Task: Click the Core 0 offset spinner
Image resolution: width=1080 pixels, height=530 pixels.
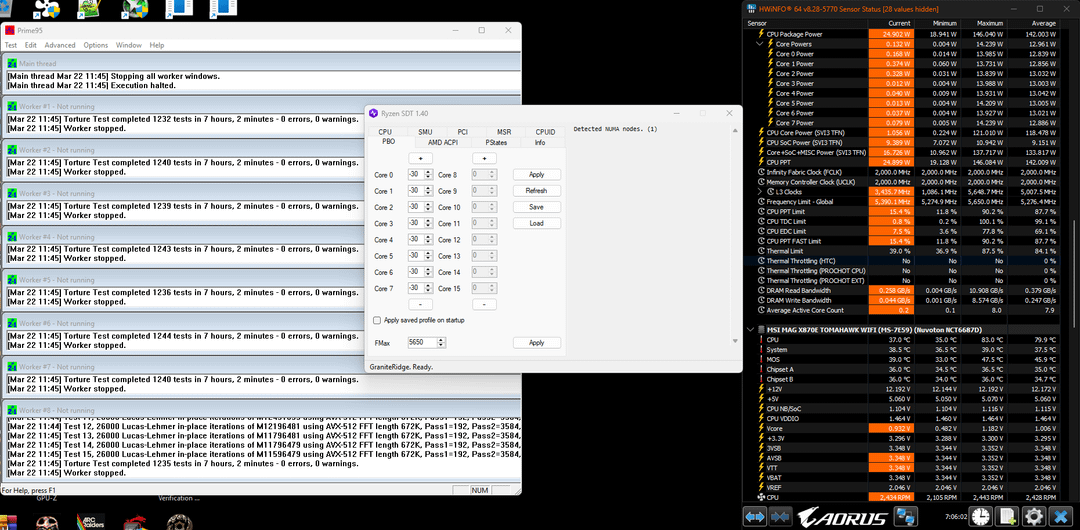Action: [x=420, y=175]
